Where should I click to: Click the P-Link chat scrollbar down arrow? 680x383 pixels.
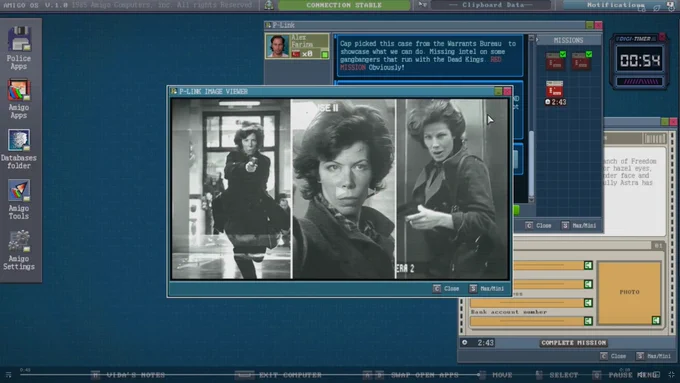[531, 200]
